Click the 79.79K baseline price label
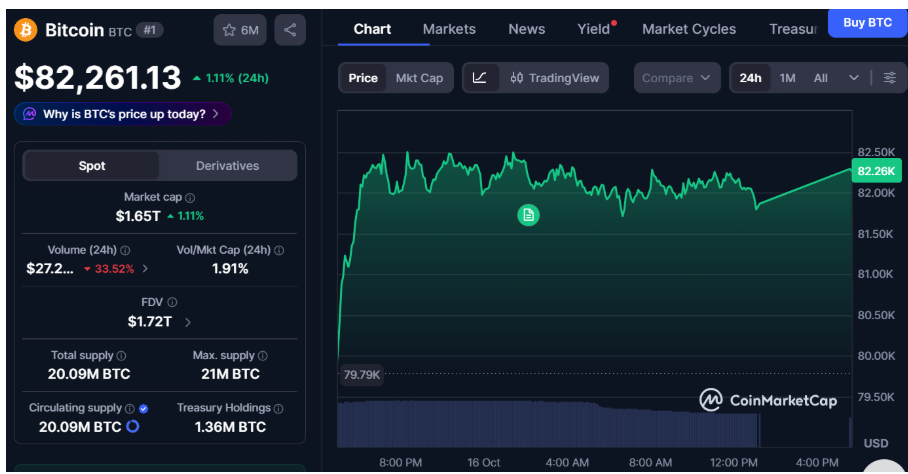 coord(361,375)
